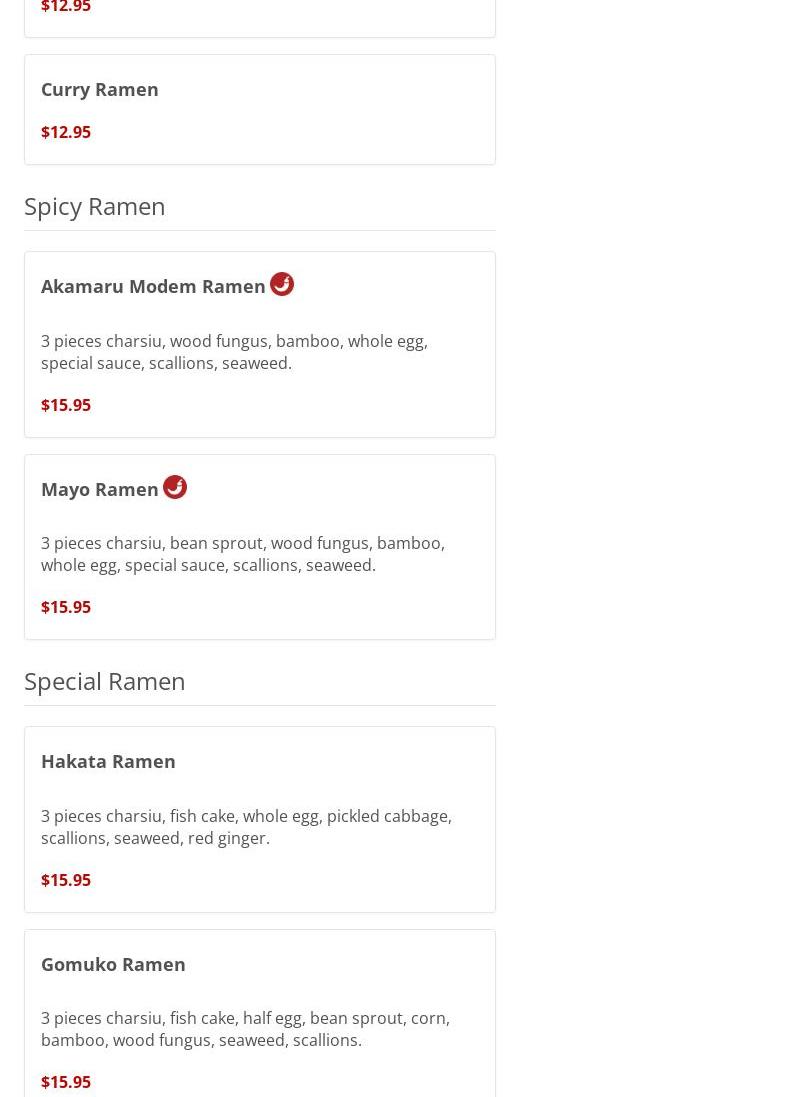
Task: Open the Hakata Ramen item
Action: click(x=260, y=819)
